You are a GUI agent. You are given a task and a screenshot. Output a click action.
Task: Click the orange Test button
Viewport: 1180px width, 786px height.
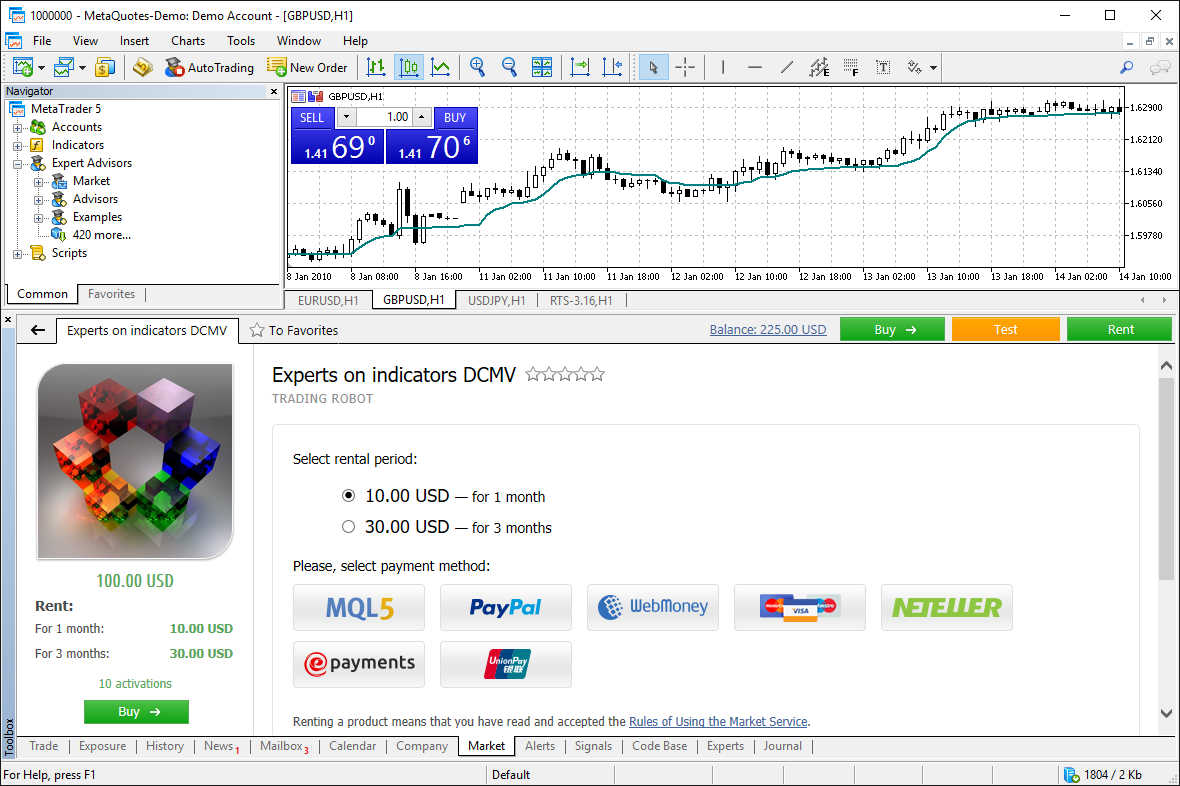tap(1005, 329)
